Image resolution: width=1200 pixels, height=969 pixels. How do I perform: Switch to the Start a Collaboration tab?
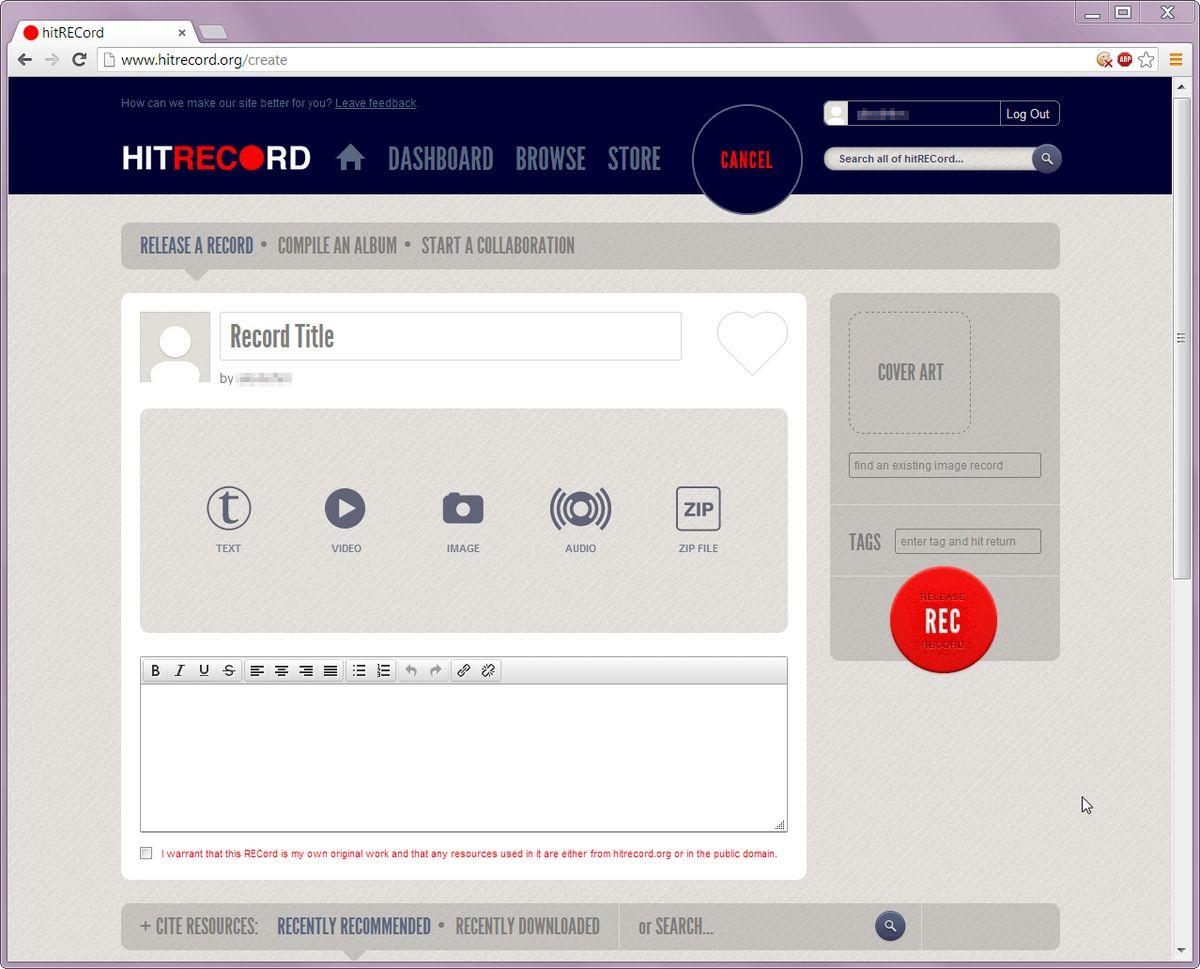pyautogui.click(x=498, y=246)
